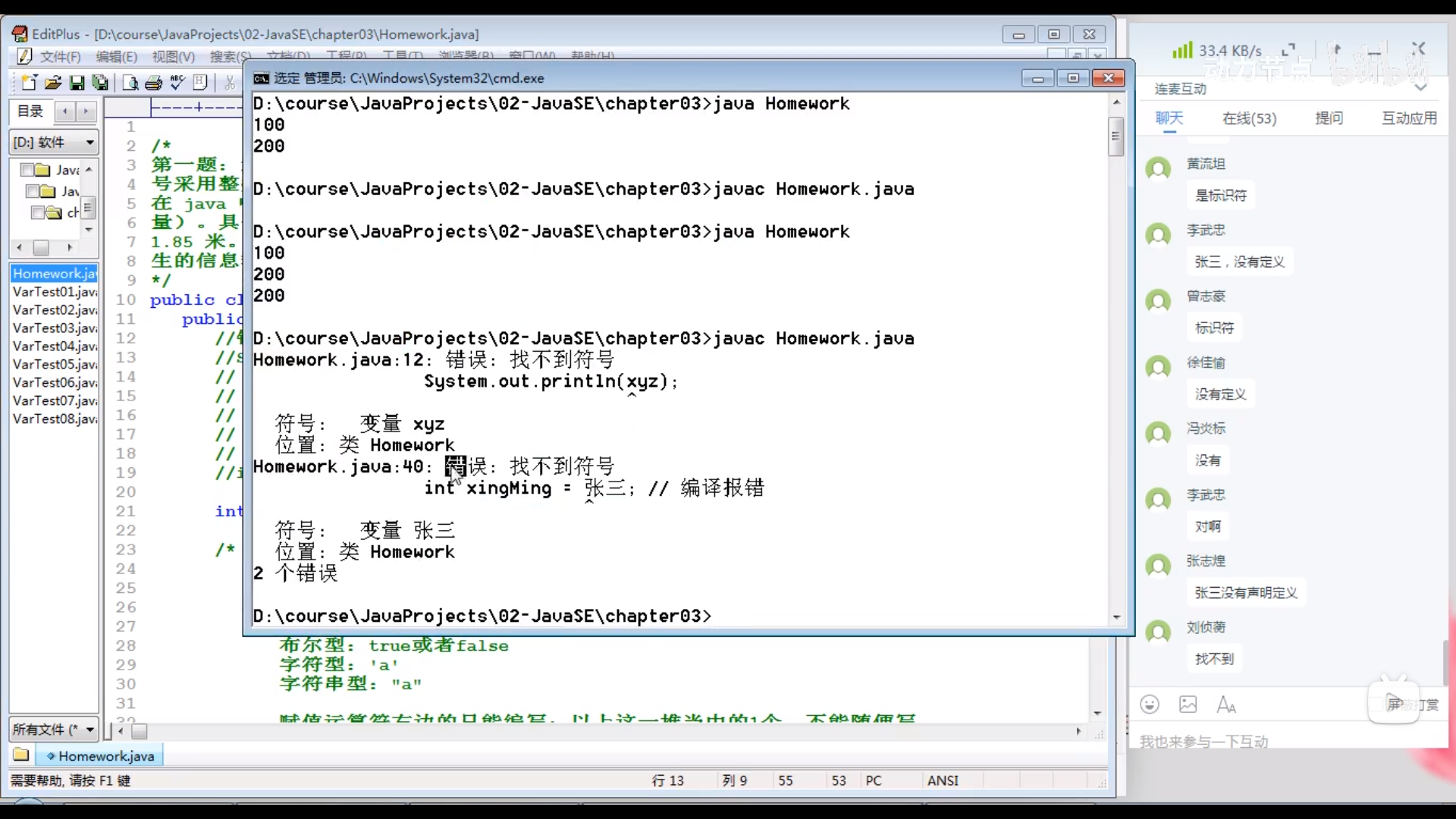This screenshot has height=819, width=1456.
Task: Select the 提问 tab
Action: (1329, 118)
